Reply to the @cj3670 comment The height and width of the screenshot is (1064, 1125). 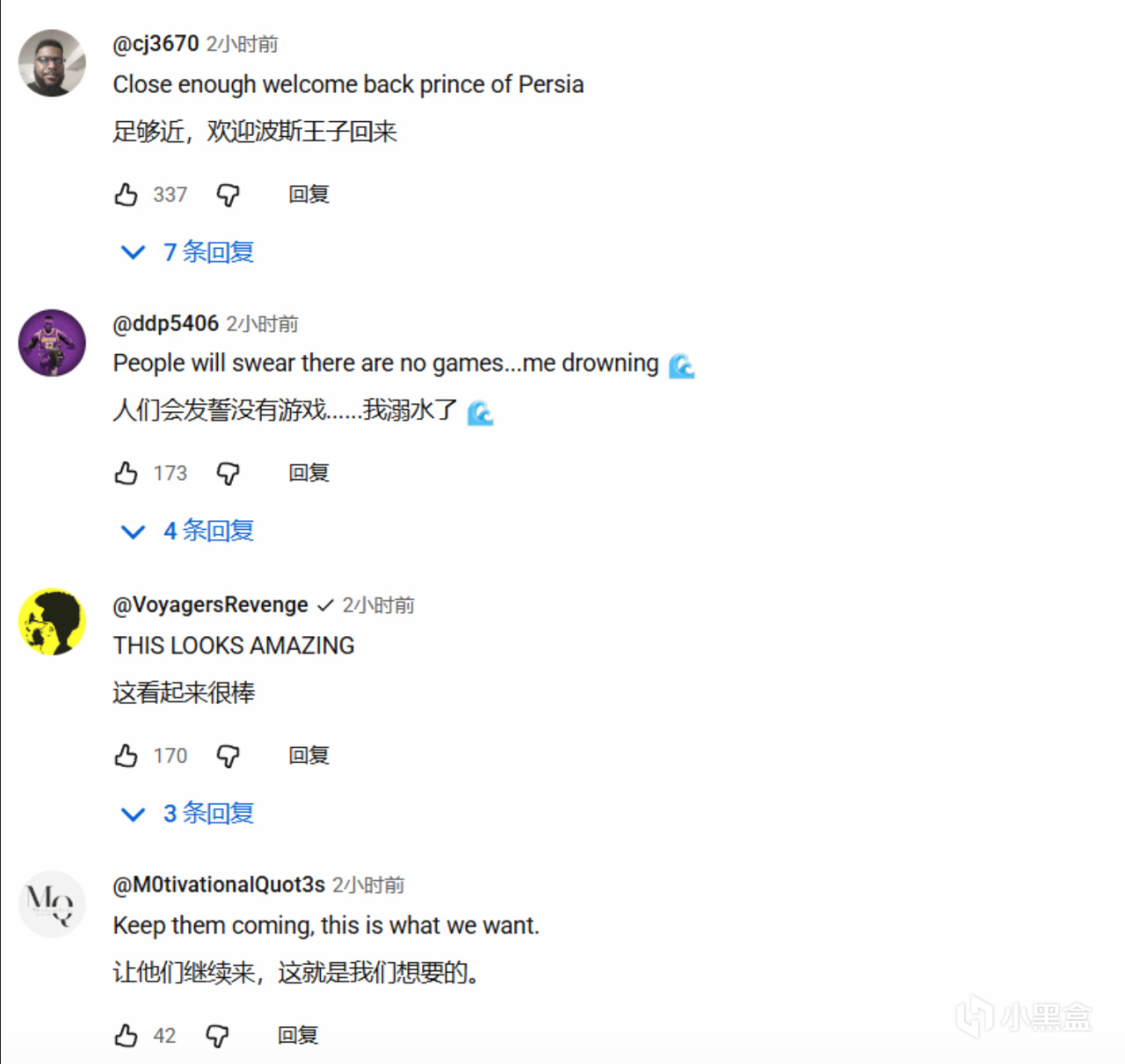point(308,194)
